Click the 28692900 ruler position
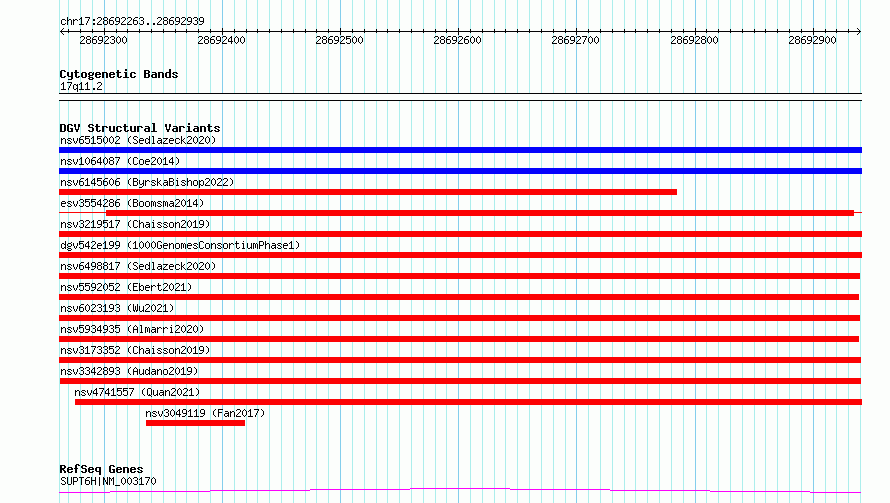This screenshot has width=890, height=503. click(812, 40)
